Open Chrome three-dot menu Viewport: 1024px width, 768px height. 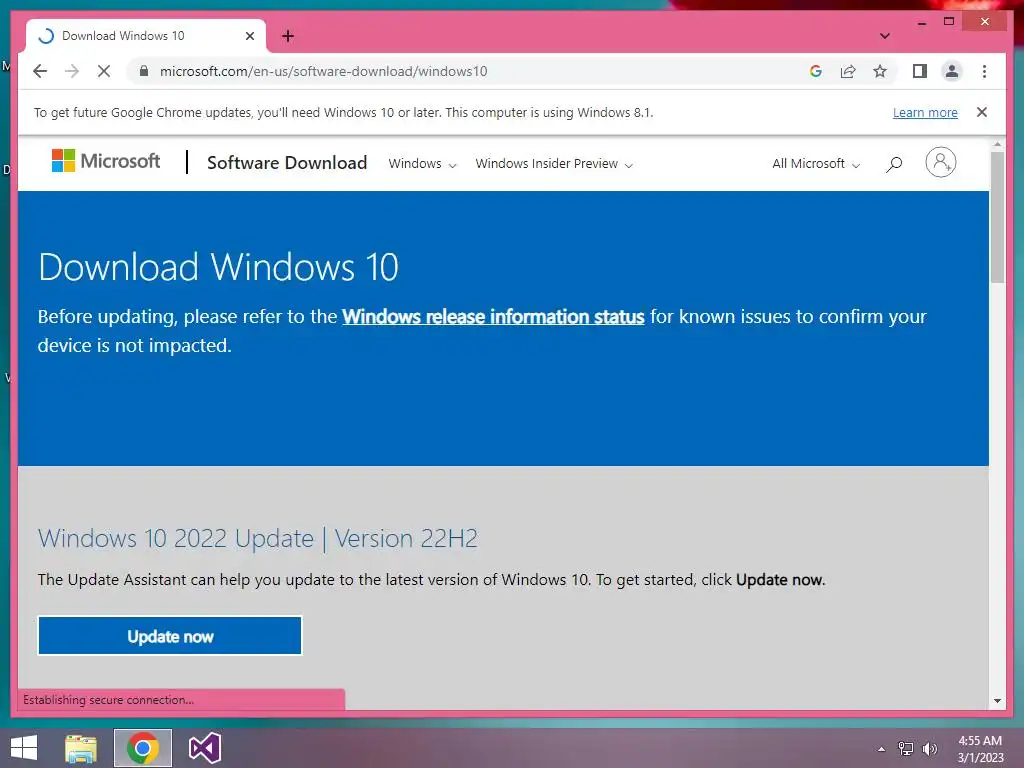(x=984, y=71)
